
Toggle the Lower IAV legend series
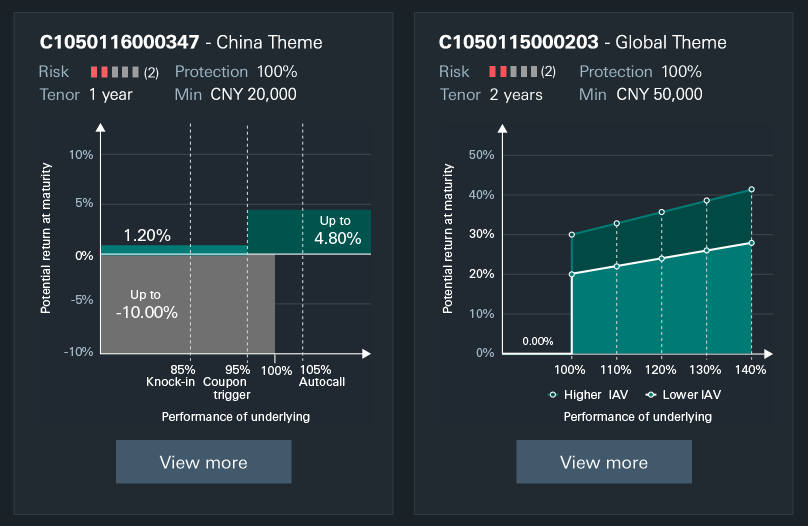[685, 395]
